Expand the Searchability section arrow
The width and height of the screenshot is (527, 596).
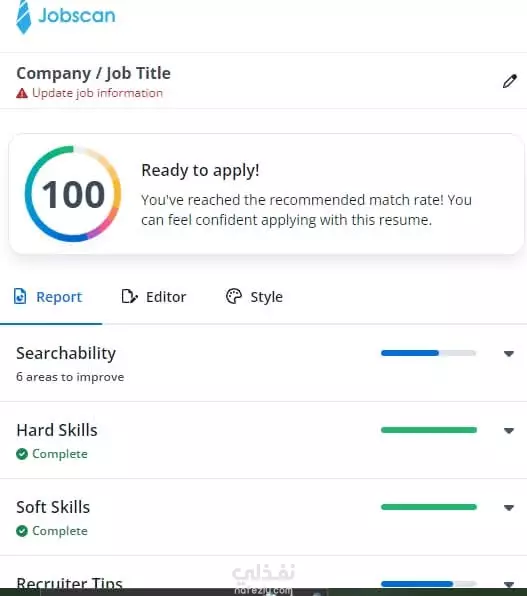[x=509, y=354]
